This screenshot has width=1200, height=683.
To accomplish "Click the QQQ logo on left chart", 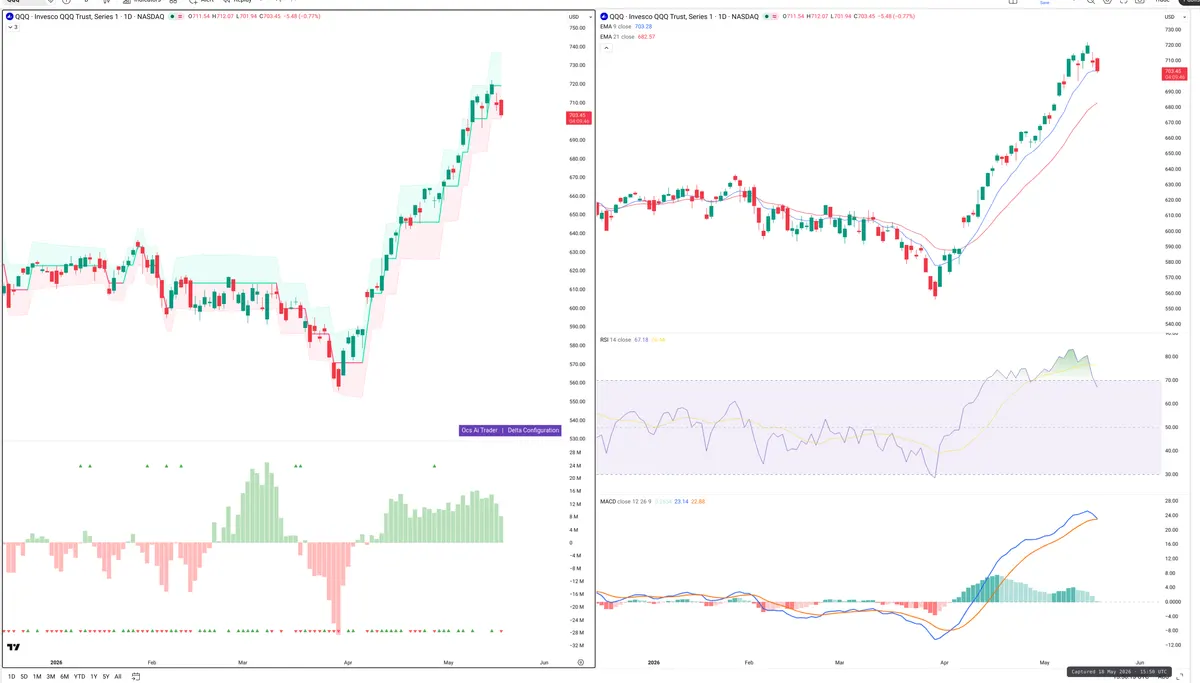I will [x=9, y=17].
